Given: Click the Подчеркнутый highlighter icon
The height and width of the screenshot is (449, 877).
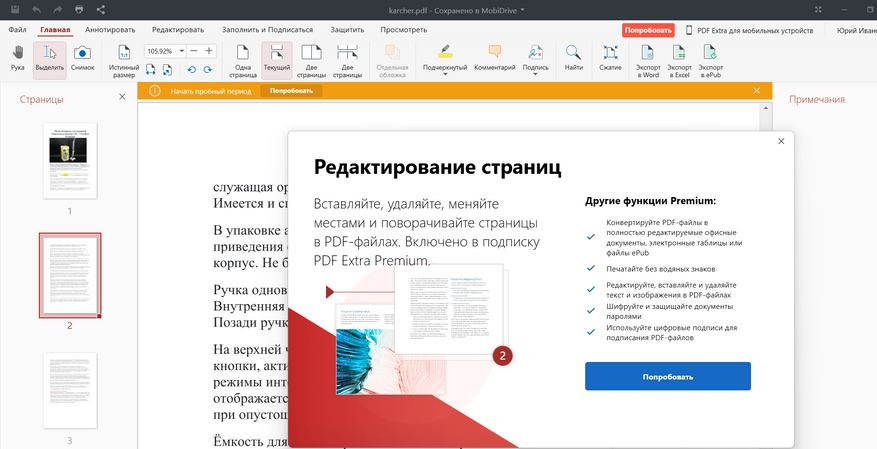Looking at the screenshot, I should click(x=445, y=52).
